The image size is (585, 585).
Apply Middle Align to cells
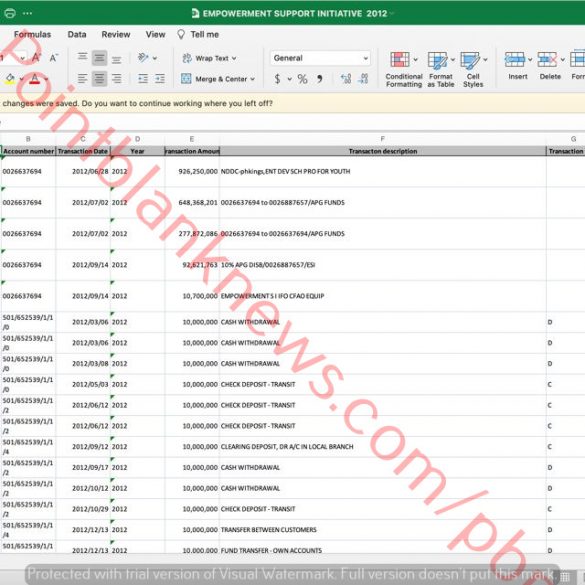[99, 58]
